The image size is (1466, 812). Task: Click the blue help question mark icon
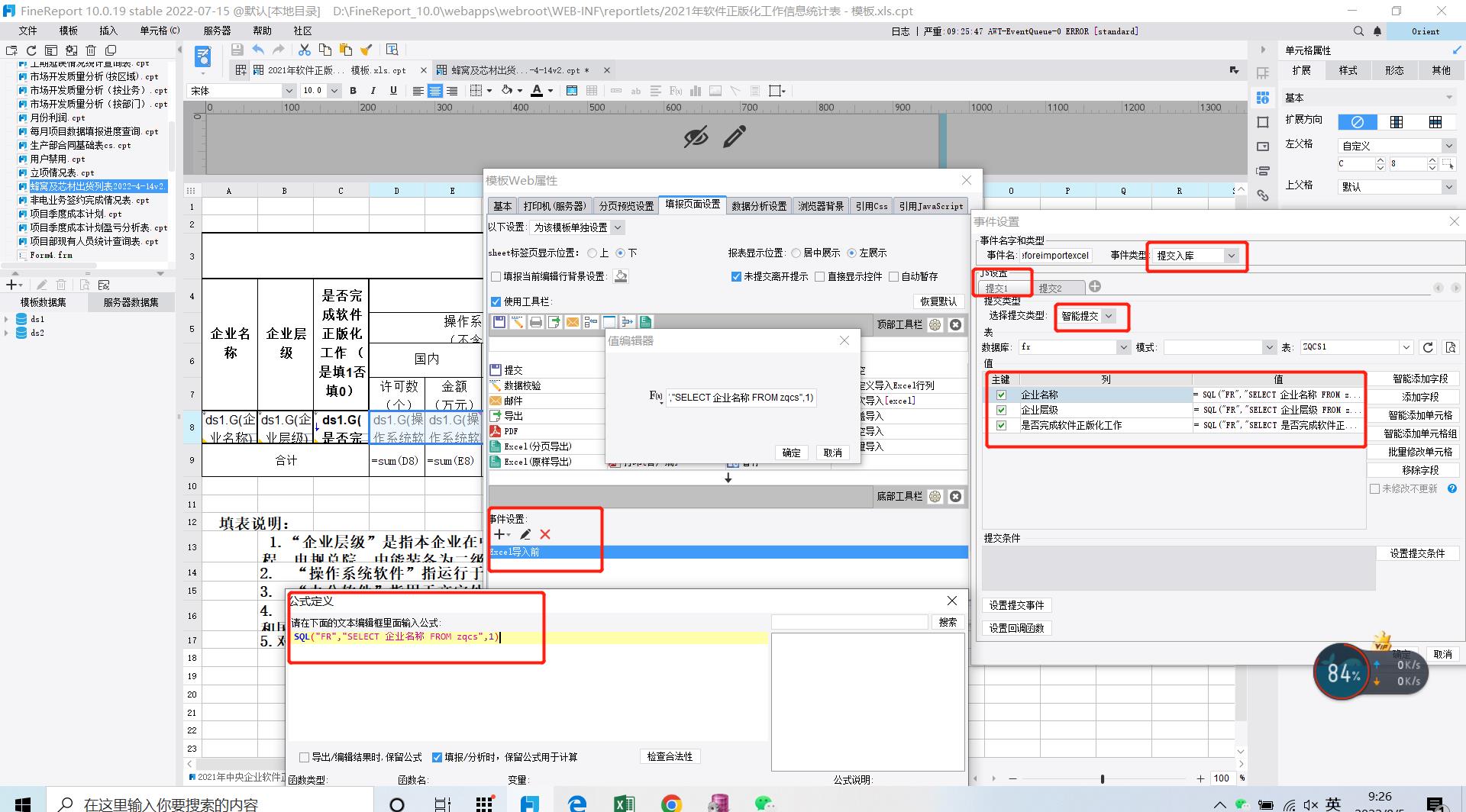pyautogui.click(x=1452, y=488)
